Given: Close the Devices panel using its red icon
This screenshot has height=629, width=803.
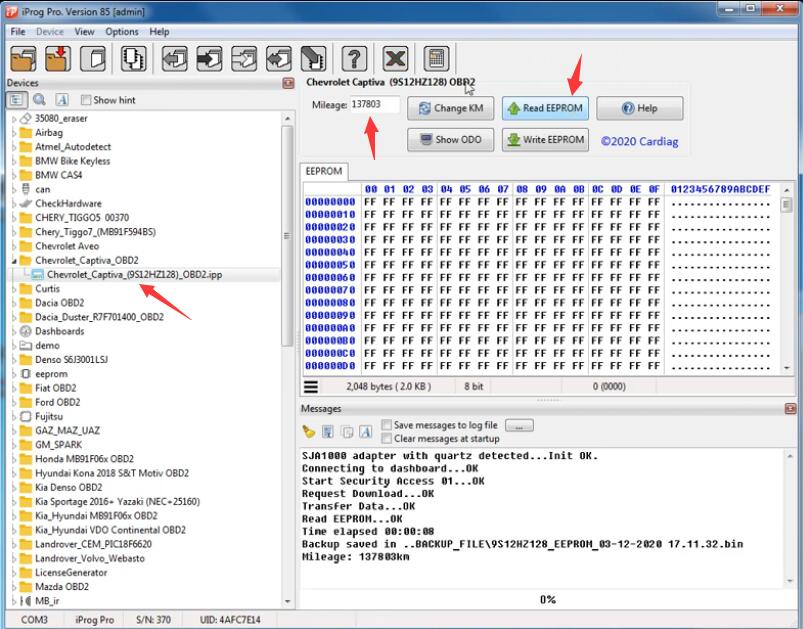Looking at the screenshot, I should (x=288, y=83).
